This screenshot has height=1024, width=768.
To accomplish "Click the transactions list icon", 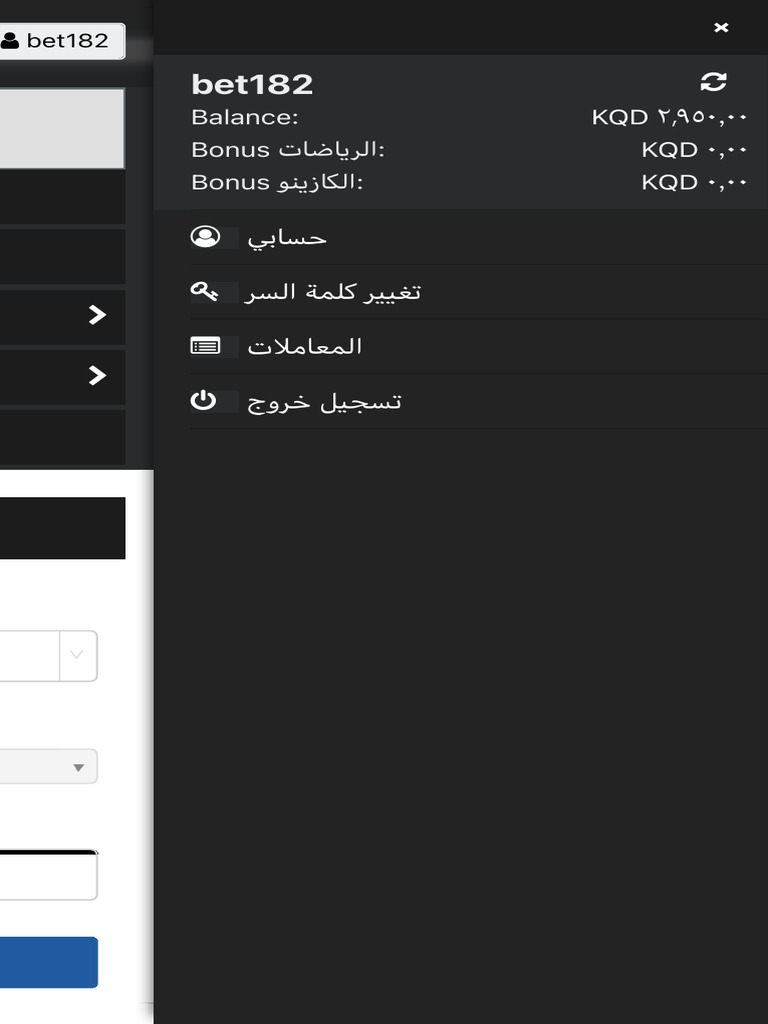I will coord(205,346).
